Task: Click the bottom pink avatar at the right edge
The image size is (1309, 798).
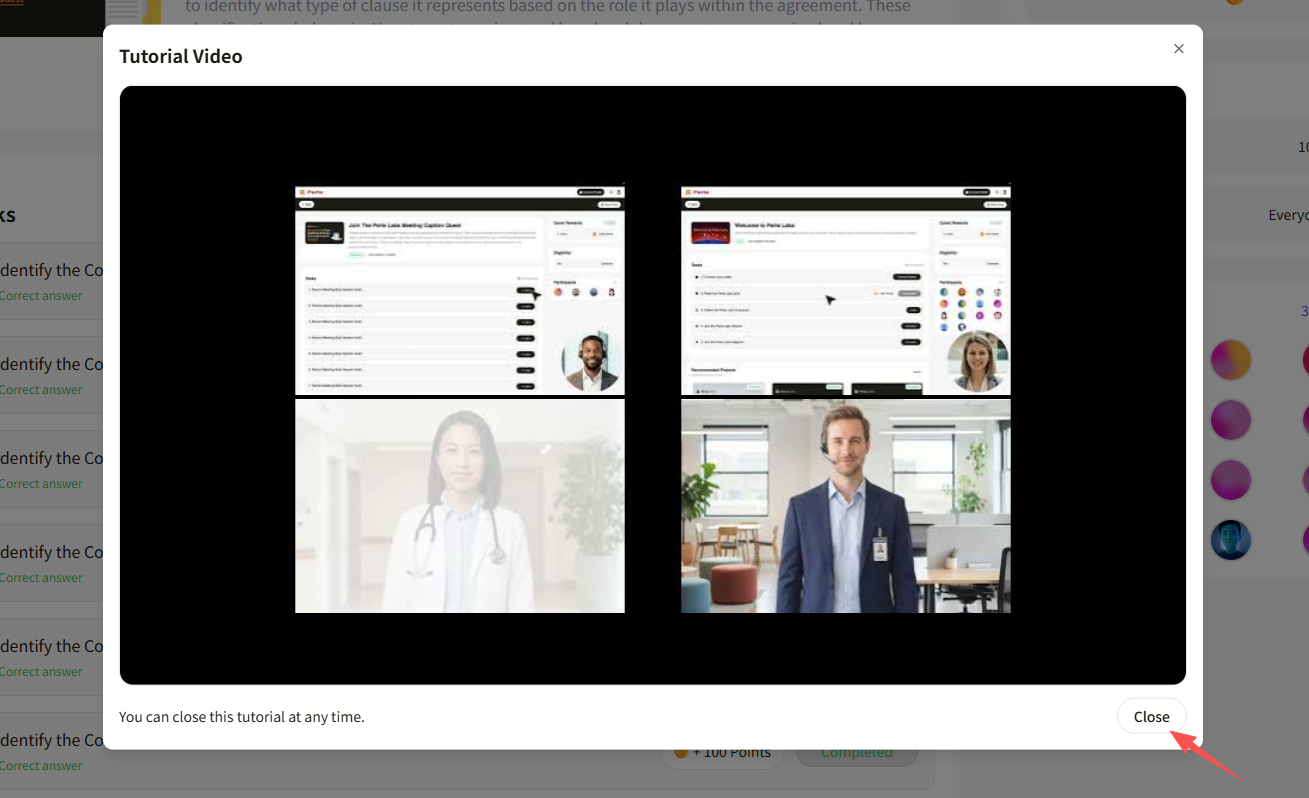Action: (x=1305, y=539)
